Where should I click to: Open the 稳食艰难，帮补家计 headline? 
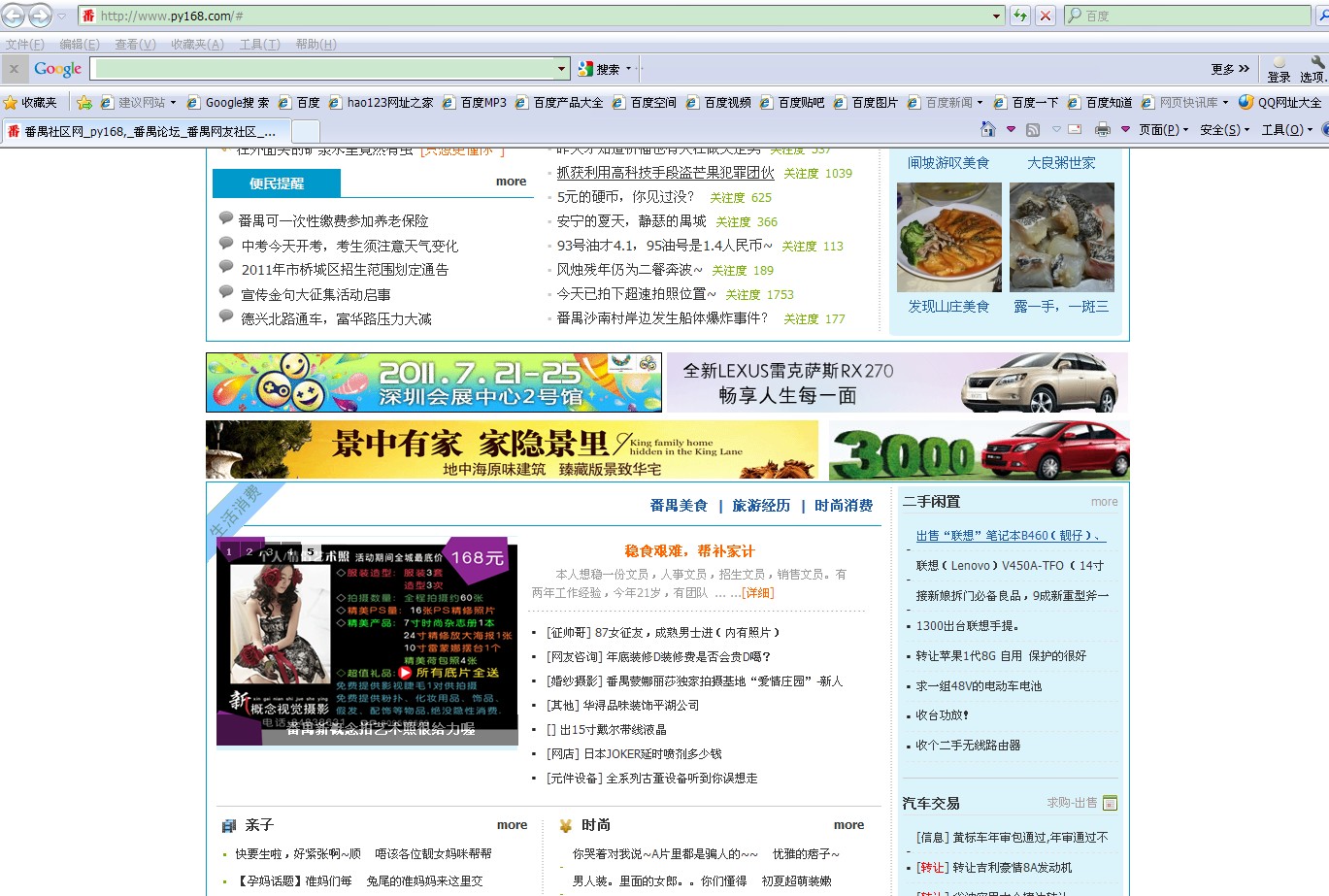[x=690, y=551]
